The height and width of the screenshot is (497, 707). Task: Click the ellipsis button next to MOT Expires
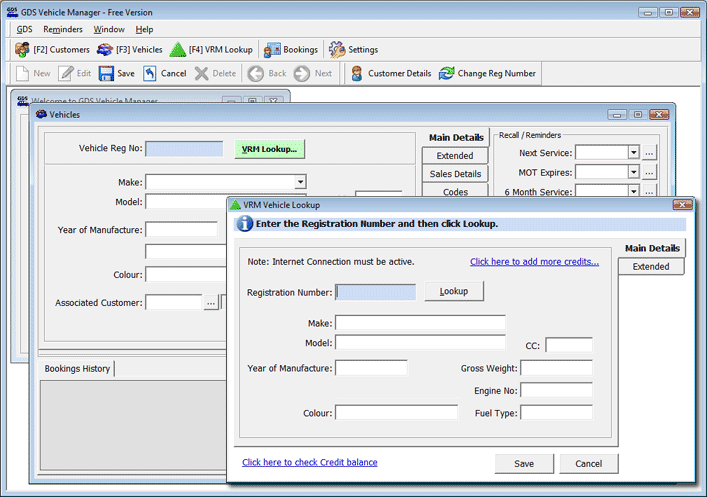point(649,172)
